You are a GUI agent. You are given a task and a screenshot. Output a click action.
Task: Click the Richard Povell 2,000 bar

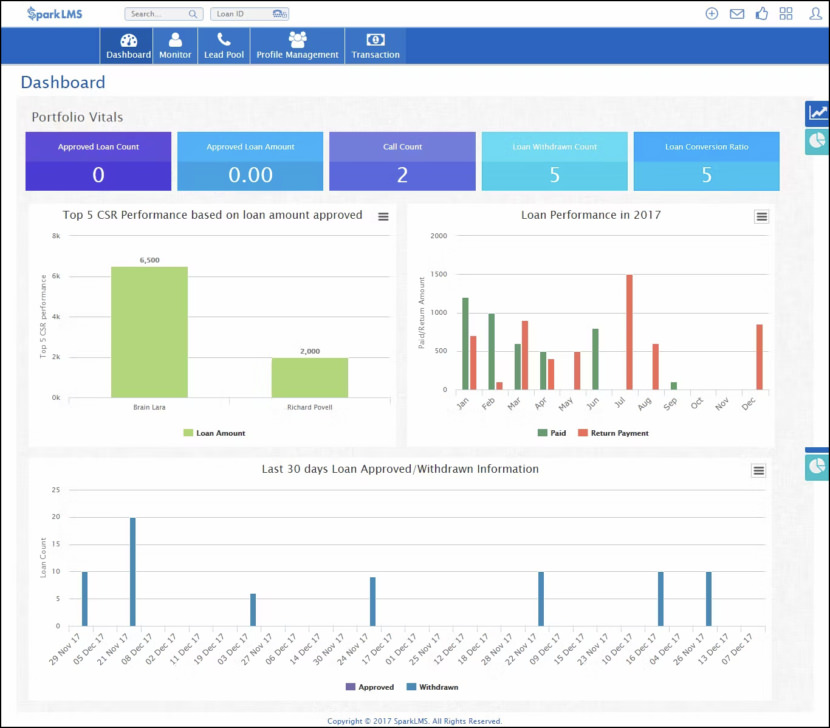pyautogui.click(x=310, y=378)
